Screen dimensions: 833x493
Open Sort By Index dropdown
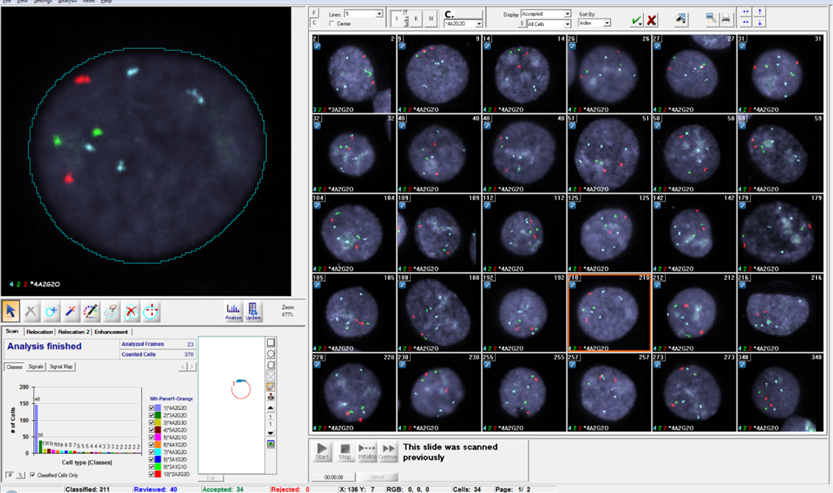coord(607,23)
